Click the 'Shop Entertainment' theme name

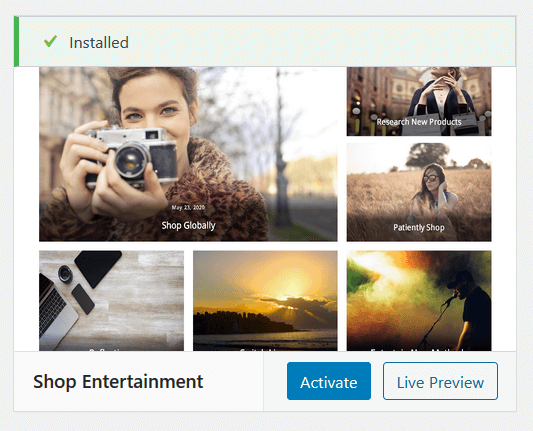pyautogui.click(x=118, y=381)
